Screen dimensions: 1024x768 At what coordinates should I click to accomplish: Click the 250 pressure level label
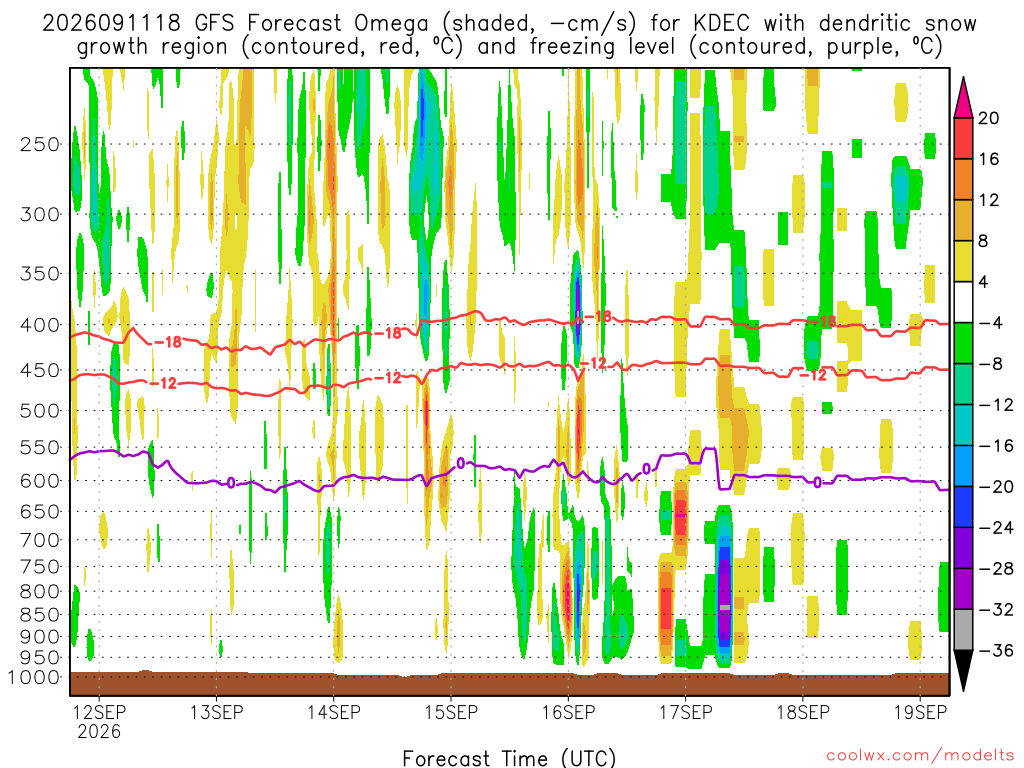click(x=40, y=144)
